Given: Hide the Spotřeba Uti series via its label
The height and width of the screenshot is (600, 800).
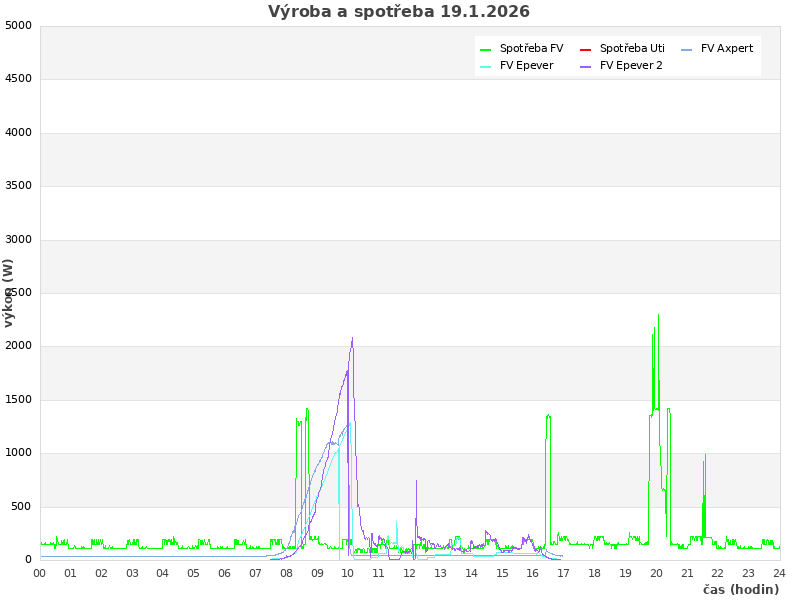Looking at the screenshot, I should coord(632,48).
